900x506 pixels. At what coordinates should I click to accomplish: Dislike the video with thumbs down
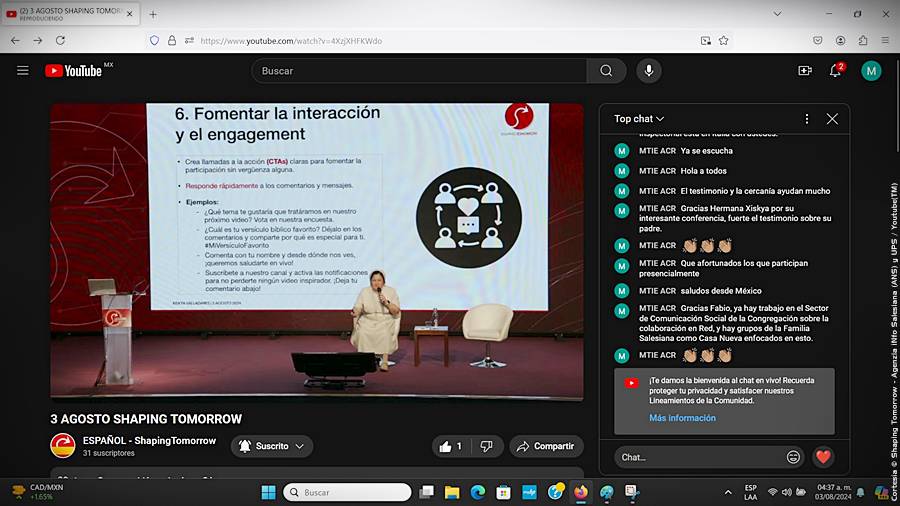point(487,446)
